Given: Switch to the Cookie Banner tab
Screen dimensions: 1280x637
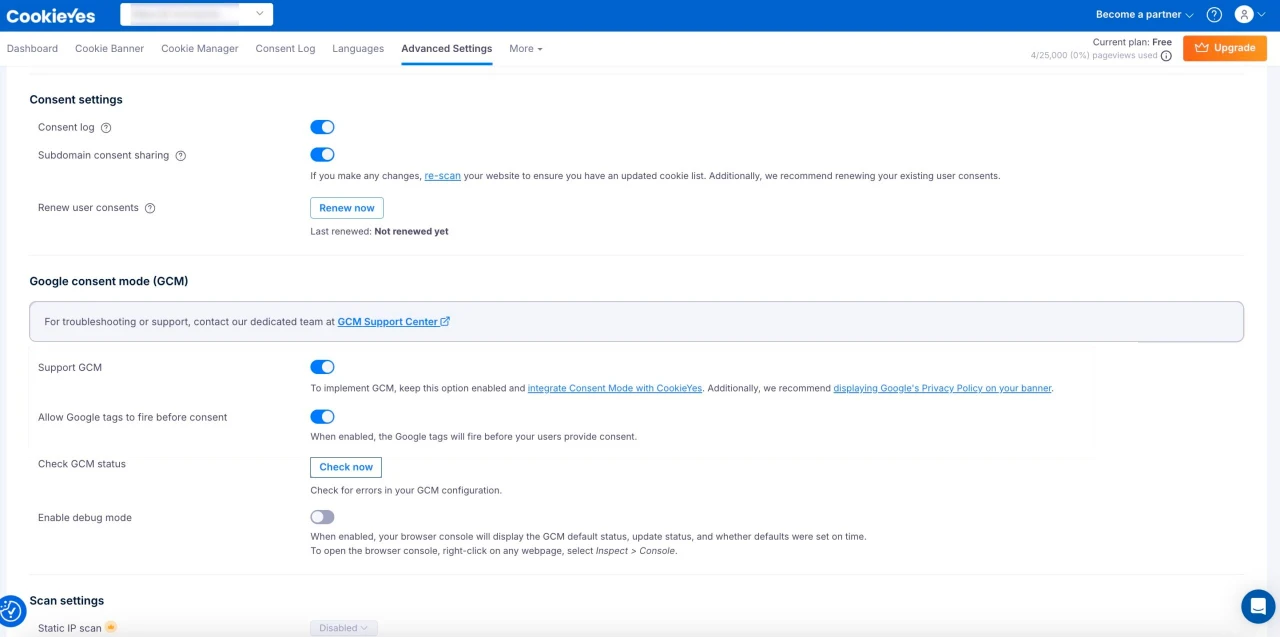Looking at the screenshot, I should point(109,48).
